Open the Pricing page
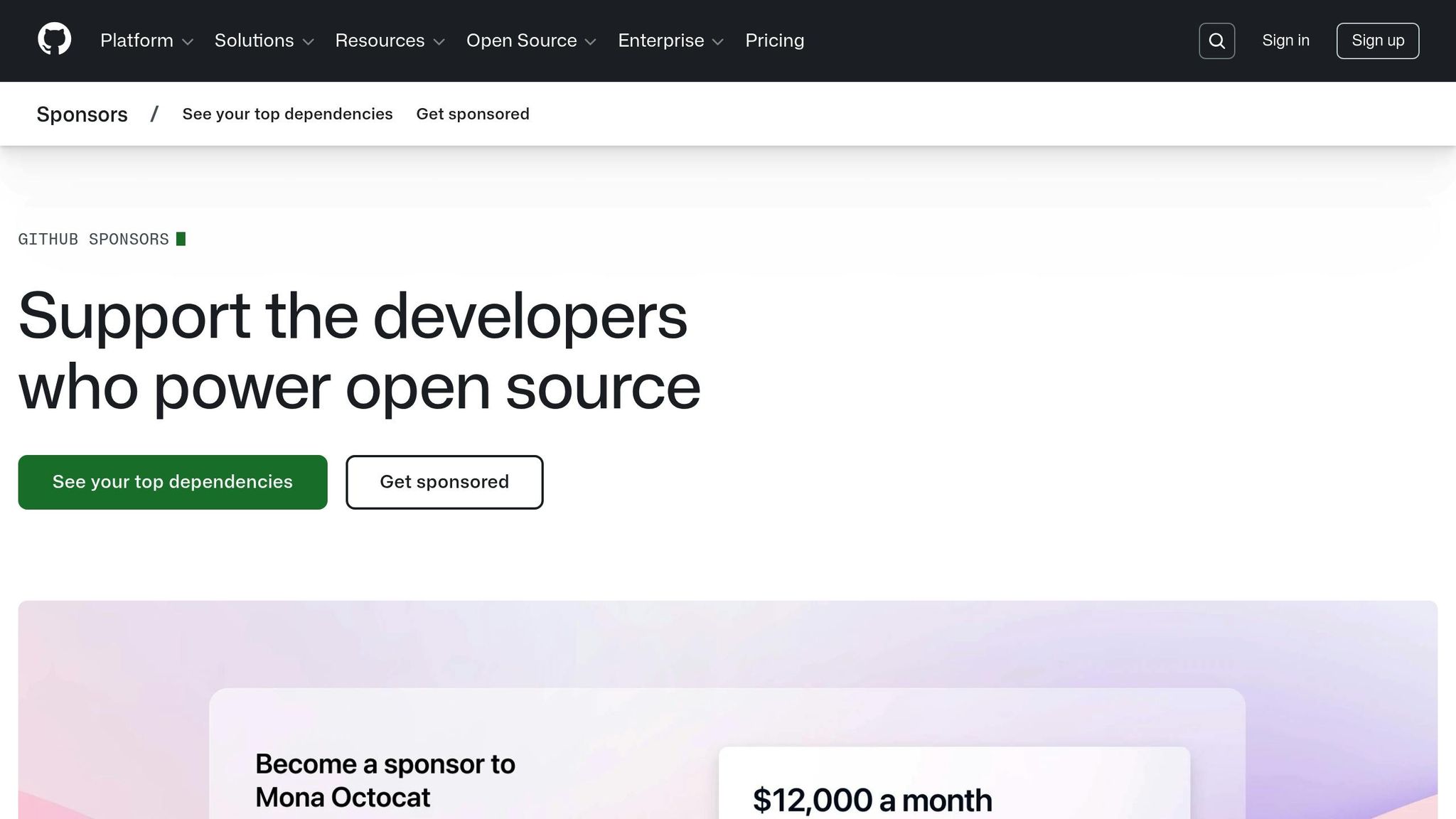Image resolution: width=1456 pixels, height=819 pixels. [774, 41]
